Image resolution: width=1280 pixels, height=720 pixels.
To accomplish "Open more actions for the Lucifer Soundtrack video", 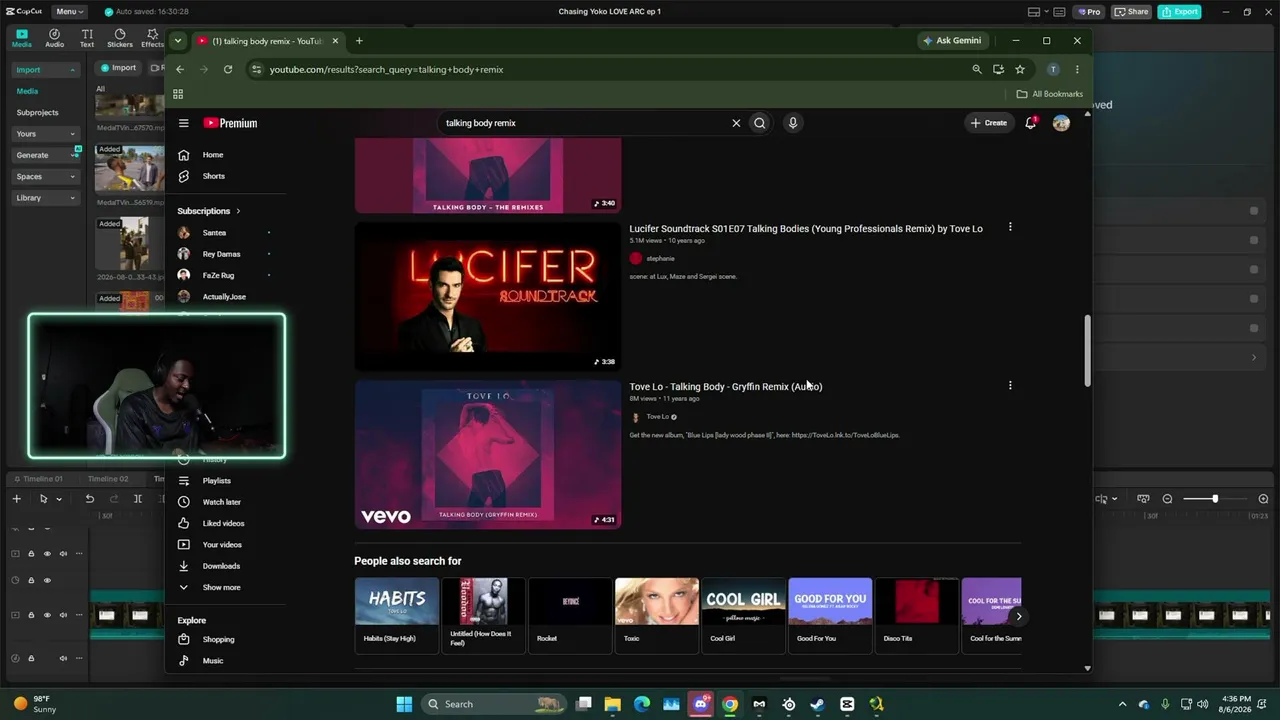I will click(1010, 227).
